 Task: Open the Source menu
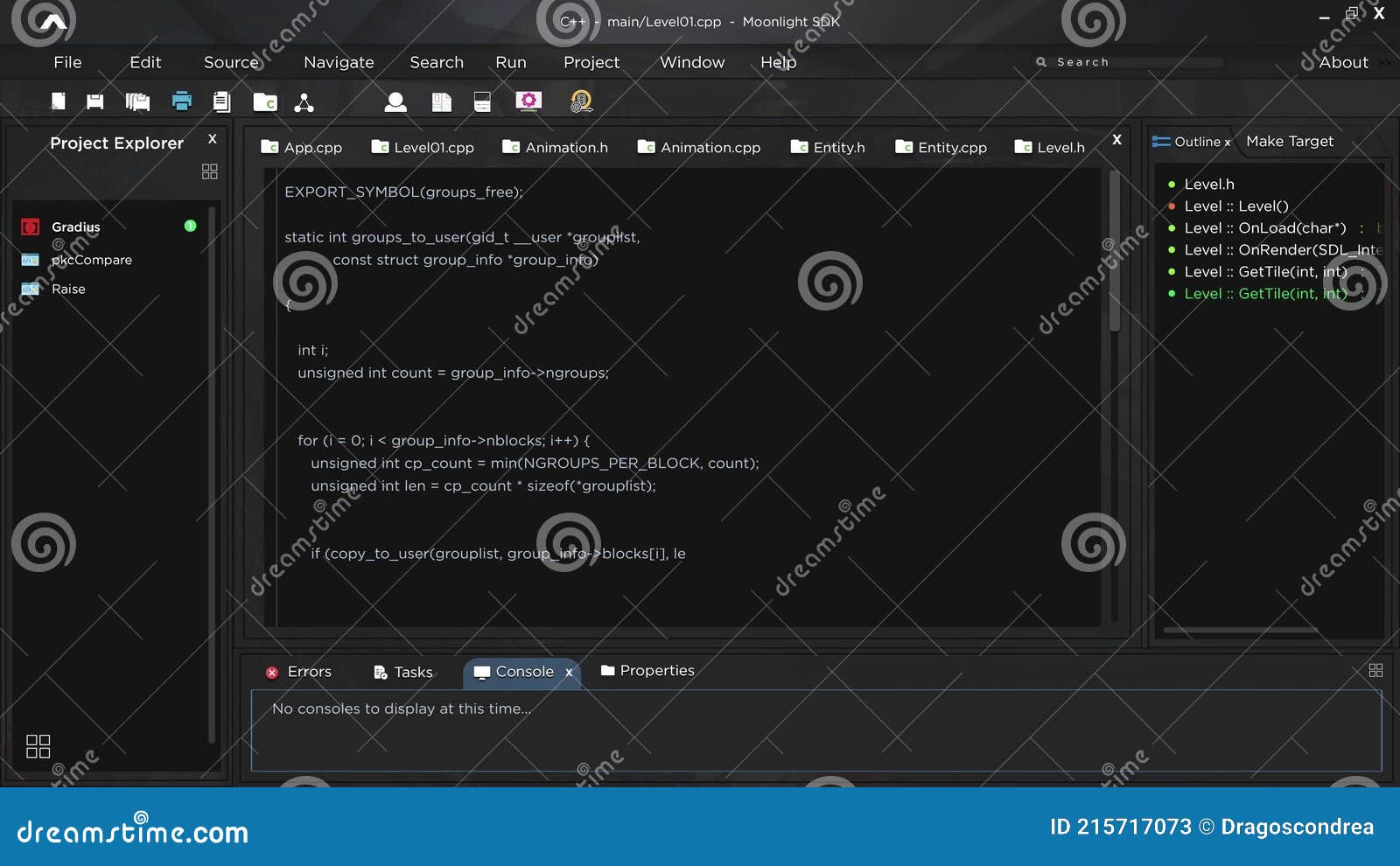coord(231,62)
